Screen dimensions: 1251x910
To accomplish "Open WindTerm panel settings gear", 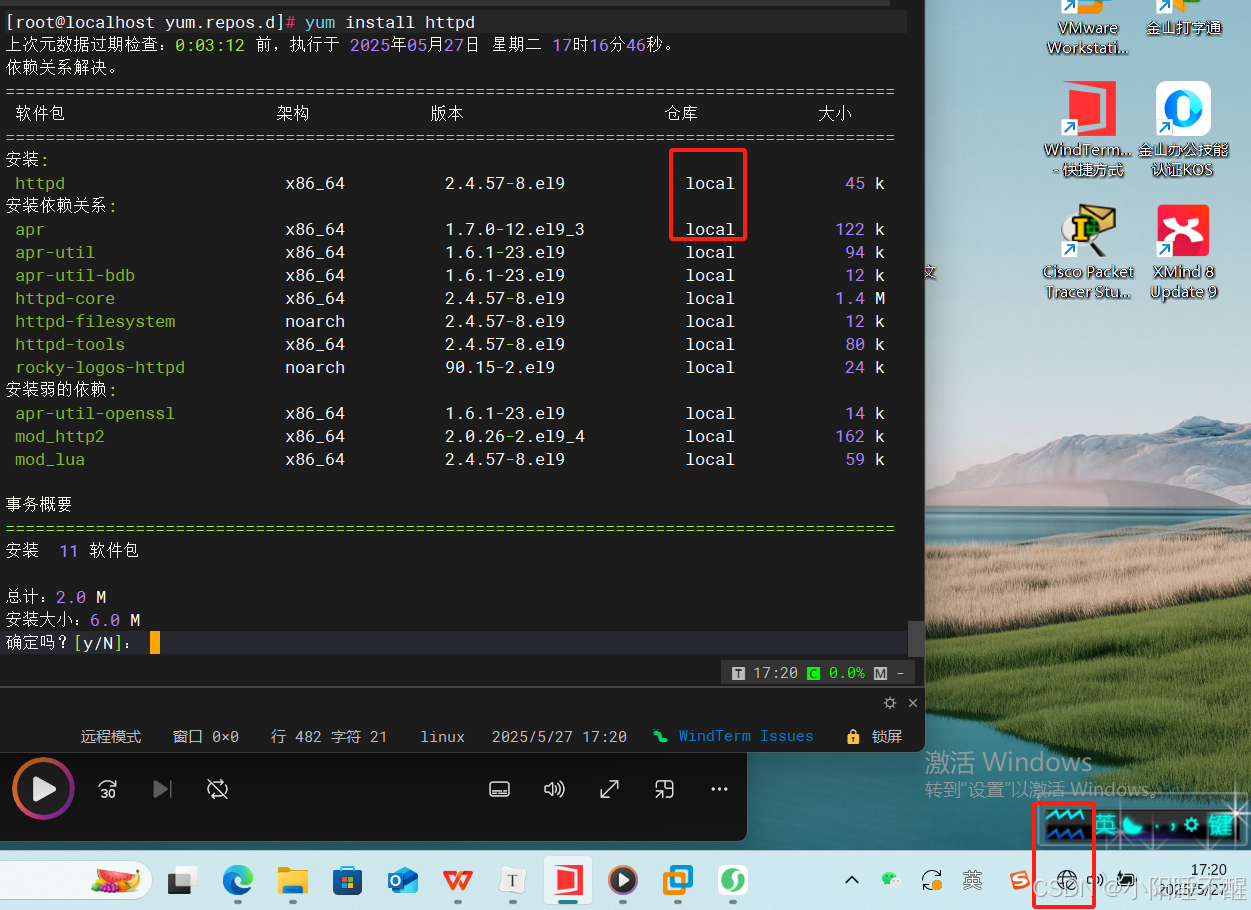I will (890, 703).
